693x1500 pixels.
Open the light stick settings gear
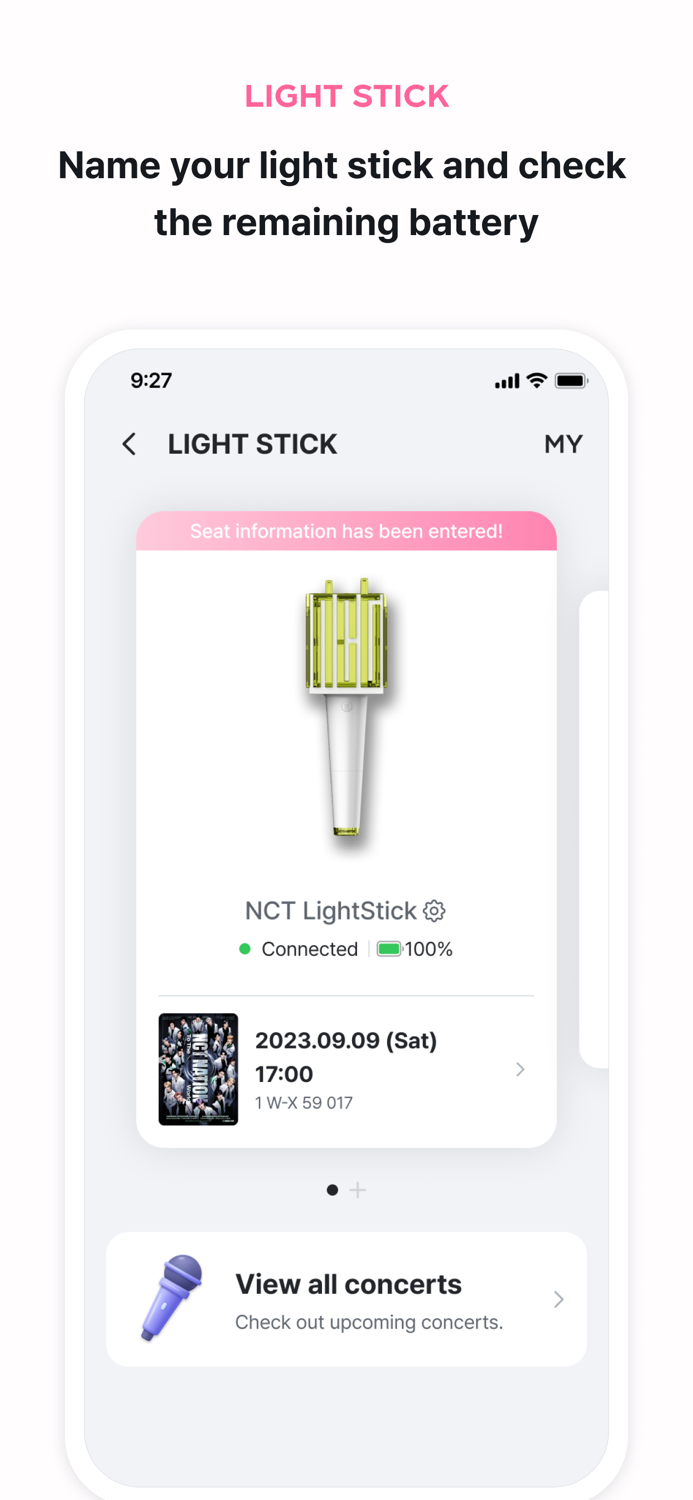pos(434,911)
